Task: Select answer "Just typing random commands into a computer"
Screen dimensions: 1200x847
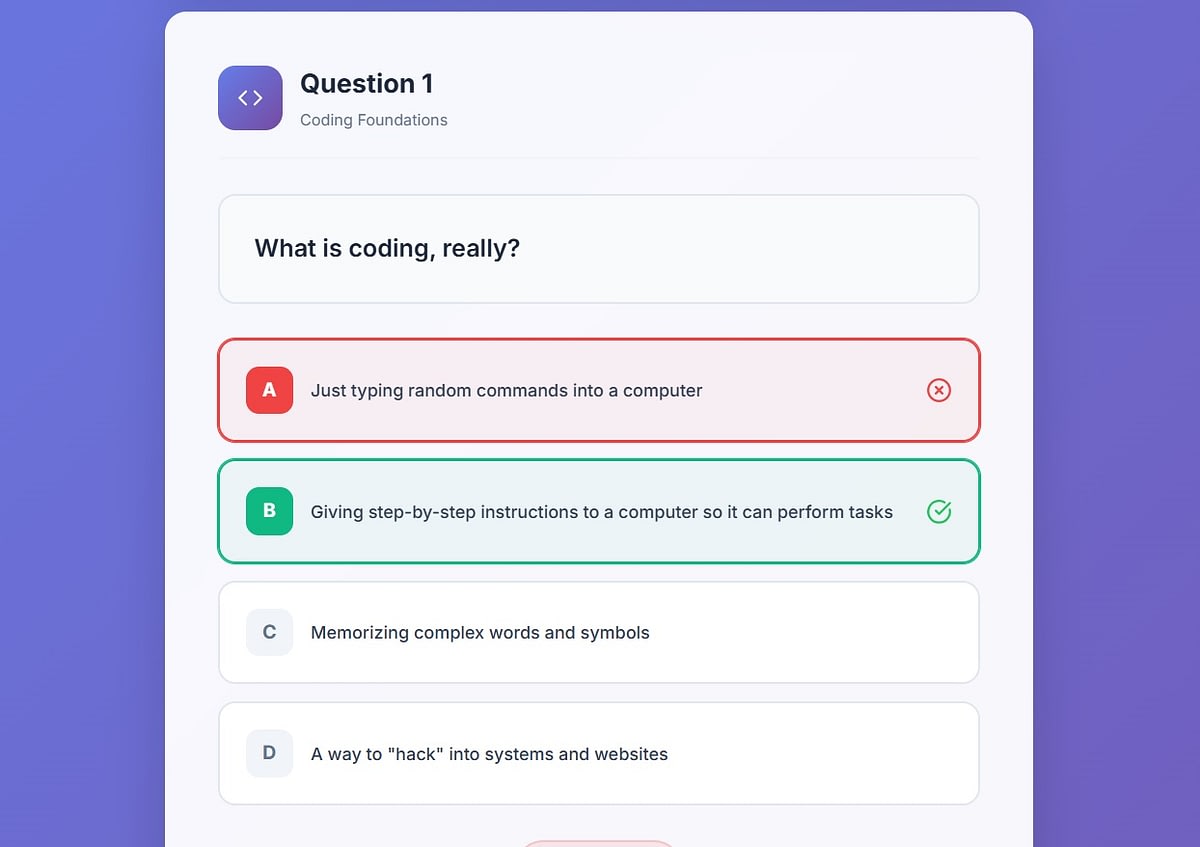Action: click(x=506, y=390)
